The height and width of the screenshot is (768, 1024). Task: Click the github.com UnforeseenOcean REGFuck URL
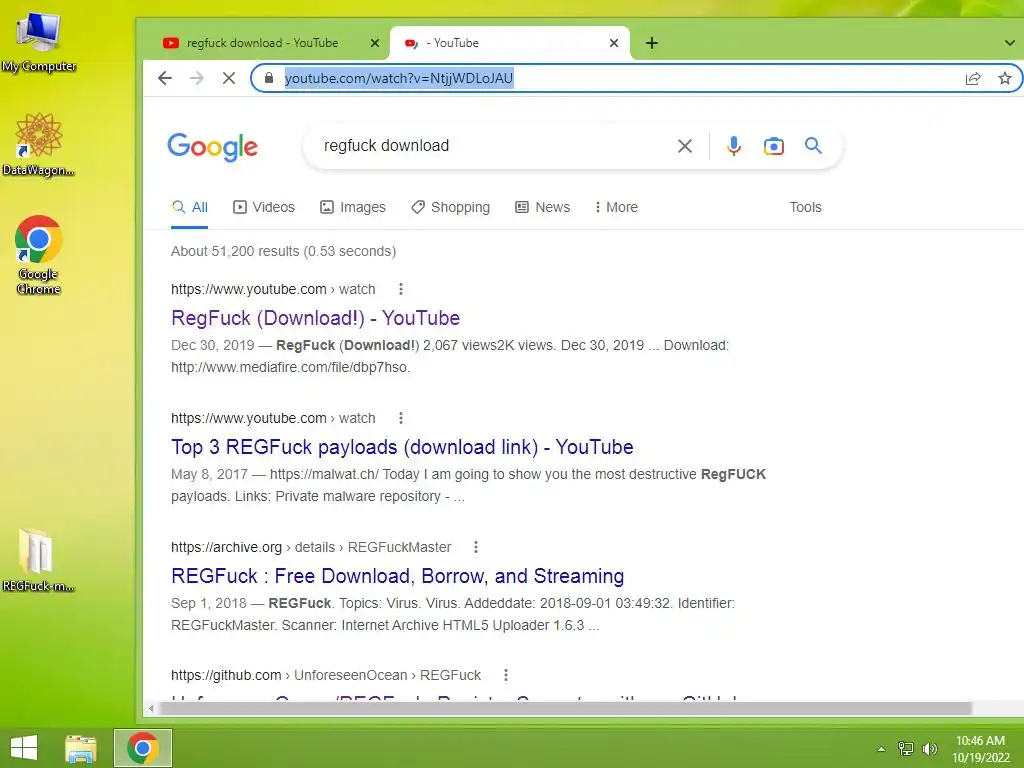pyautogui.click(x=326, y=675)
